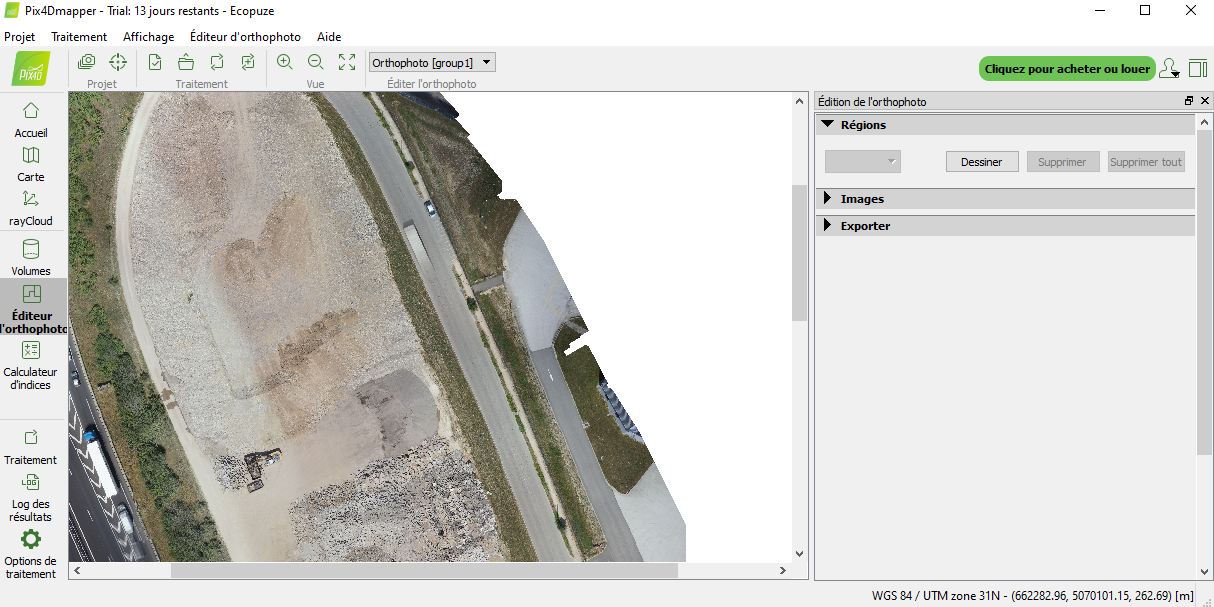Open the Affichage menu
The width and height of the screenshot is (1214, 607).
pyautogui.click(x=148, y=36)
